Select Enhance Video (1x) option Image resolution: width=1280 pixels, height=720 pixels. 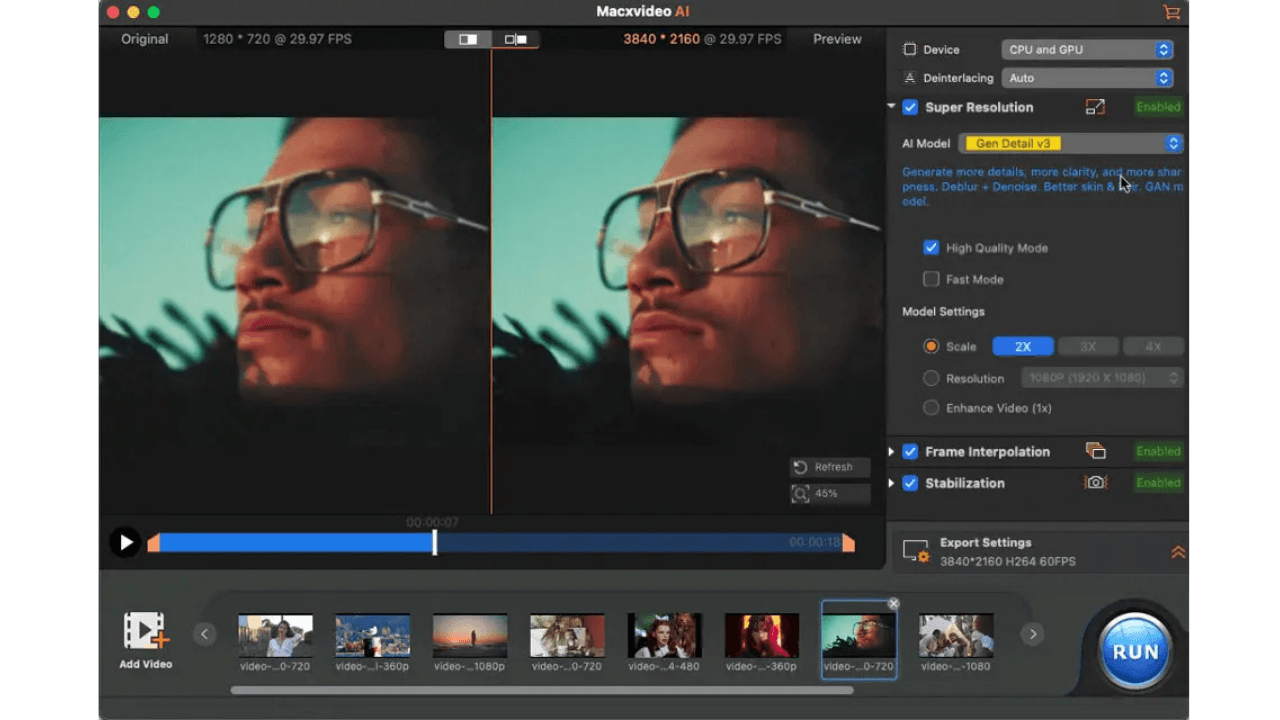931,407
